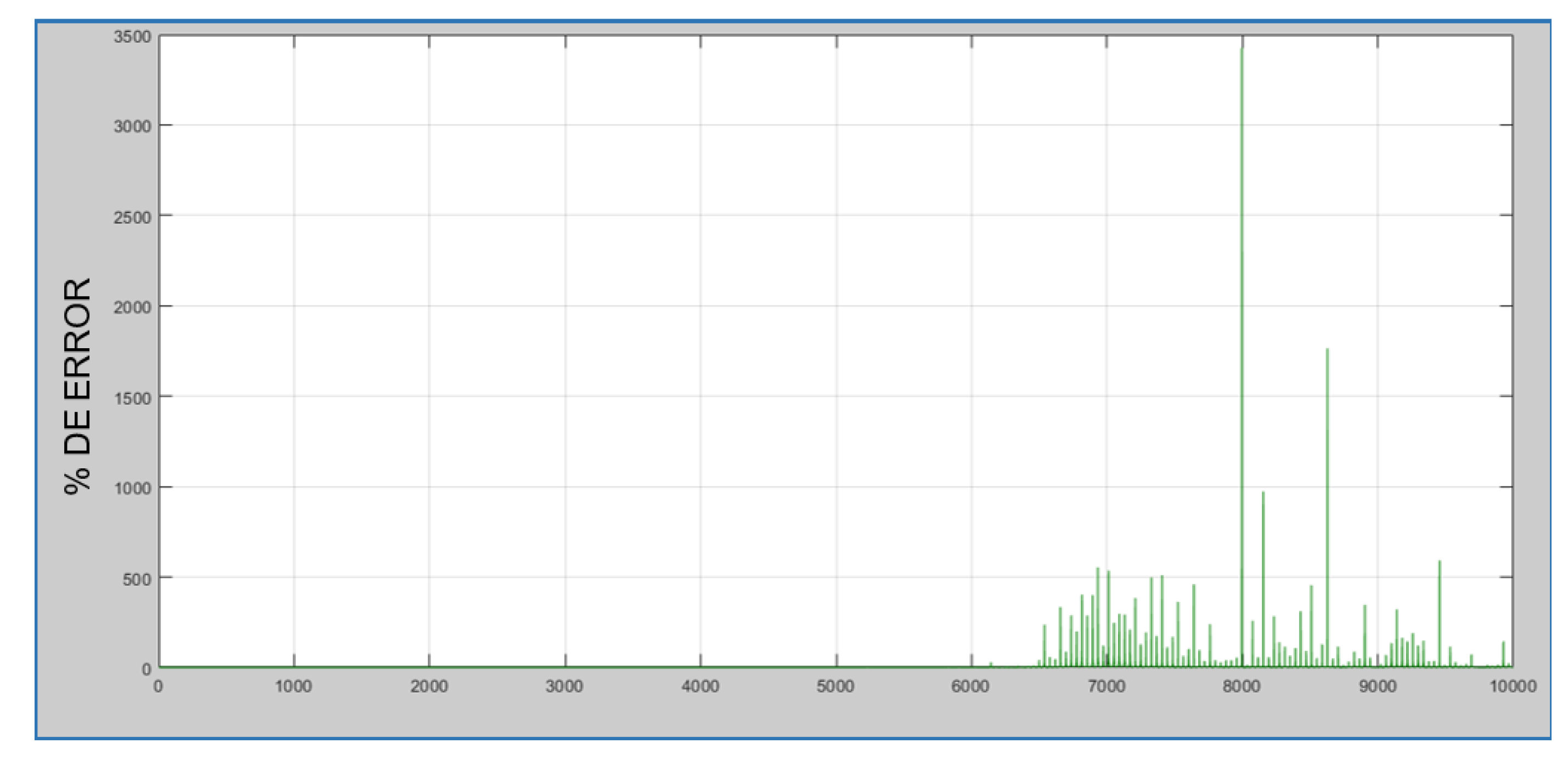The height and width of the screenshot is (760, 1568).
Task: Click x-axis tick label 3000
Action: point(564,687)
